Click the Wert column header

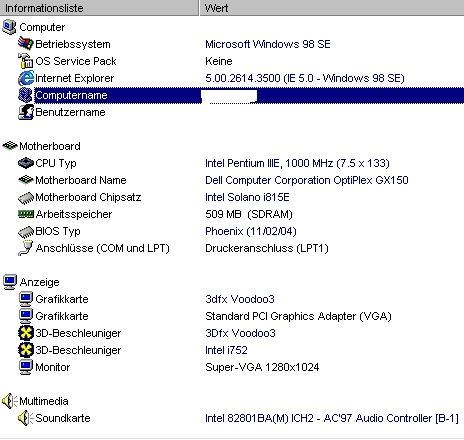point(332,8)
